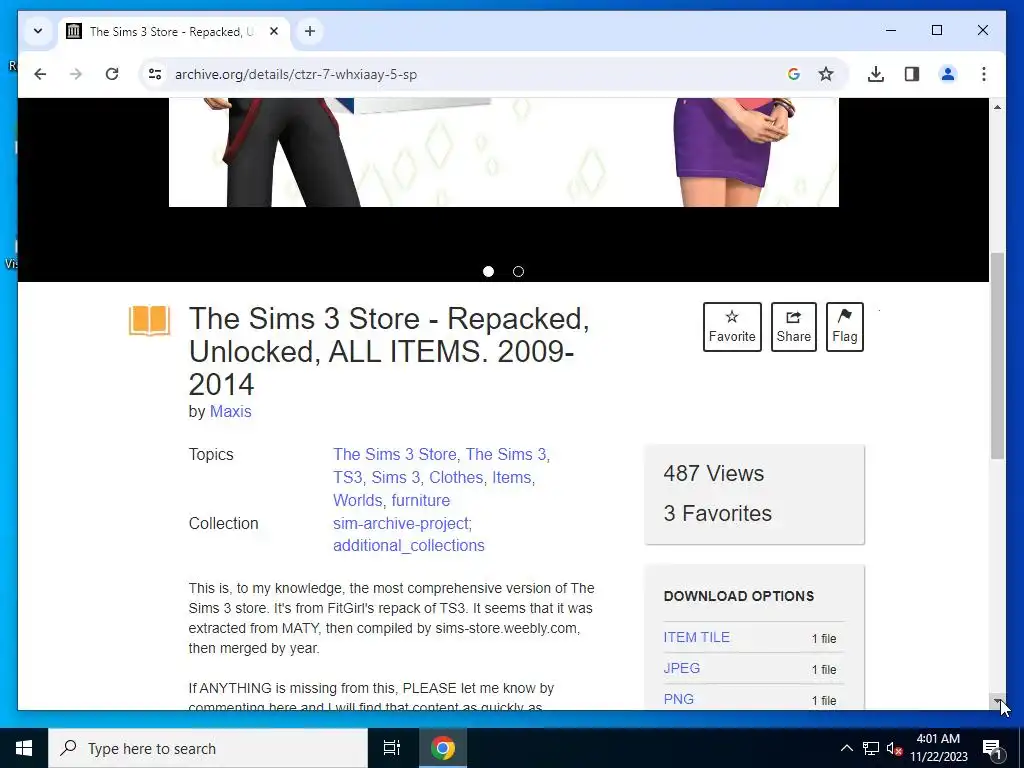The width and height of the screenshot is (1024, 768).
Task: Click the Google icon in address bar
Action: click(x=793, y=74)
